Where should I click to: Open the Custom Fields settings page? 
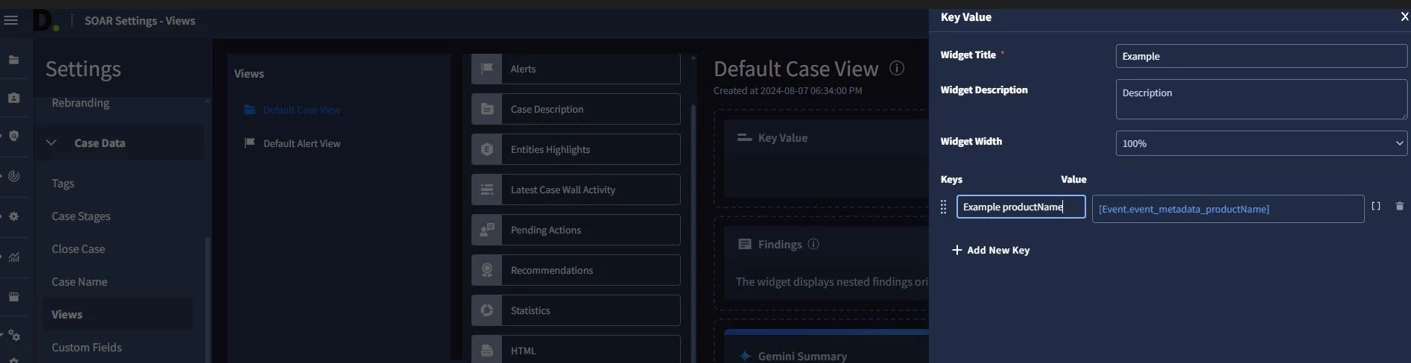[86, 347]
